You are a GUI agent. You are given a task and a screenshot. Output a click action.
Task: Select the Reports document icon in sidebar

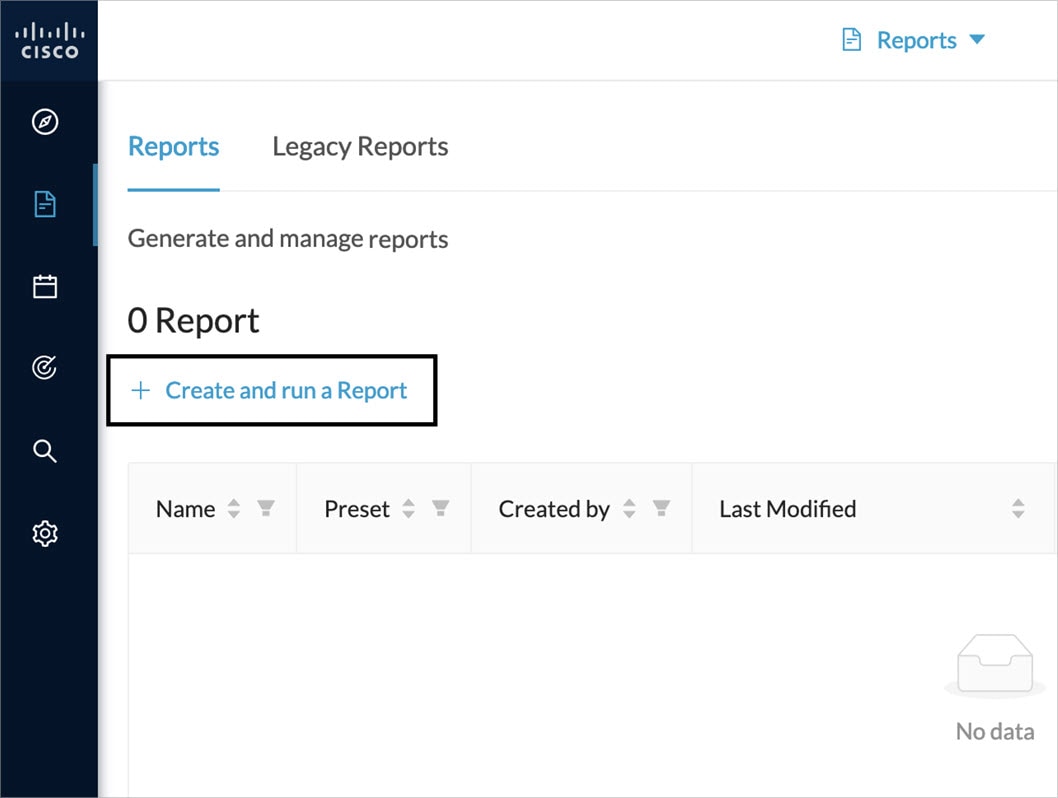(x=44, y=204)
